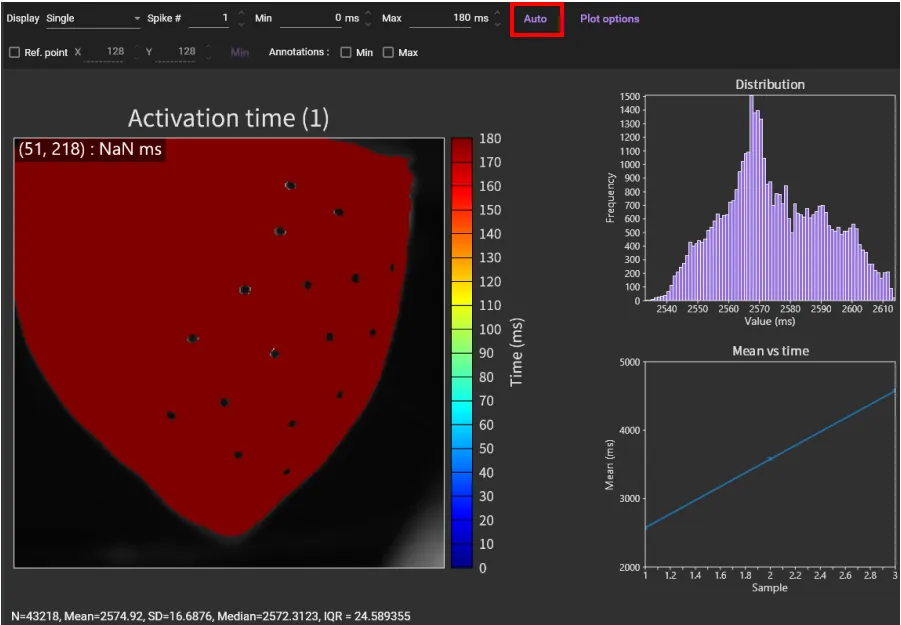
Task: Toggle the Annotations Max checkbox
Action: point(388,53)
